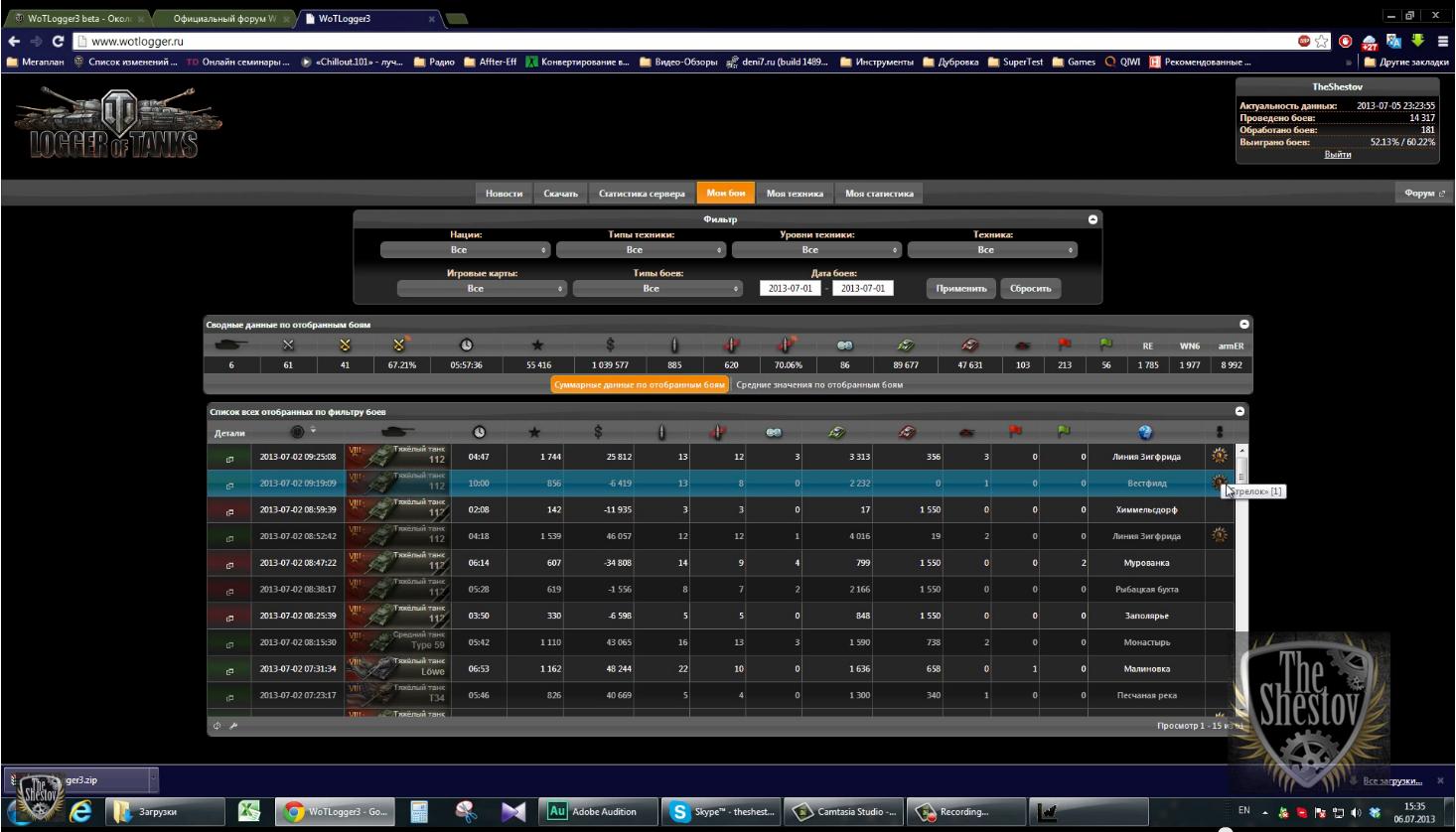
Task: Open details icon for the 07:31:34 battle
Action: coord(229,670)
